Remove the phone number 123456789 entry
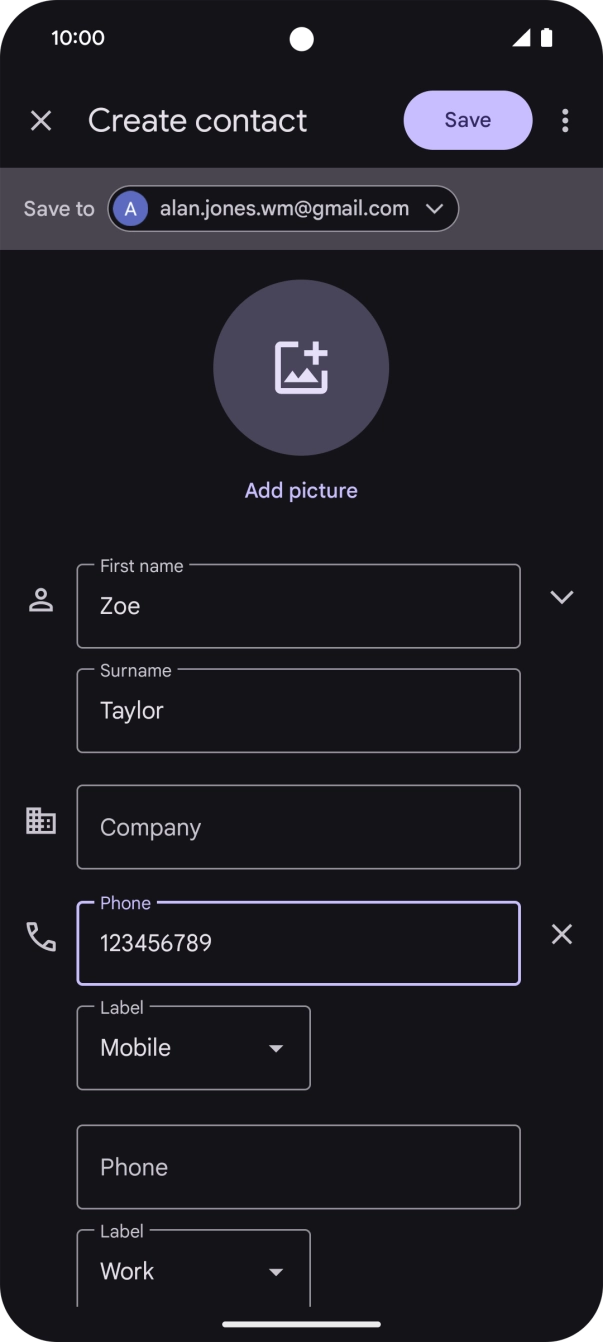 (x=562, y=934)
